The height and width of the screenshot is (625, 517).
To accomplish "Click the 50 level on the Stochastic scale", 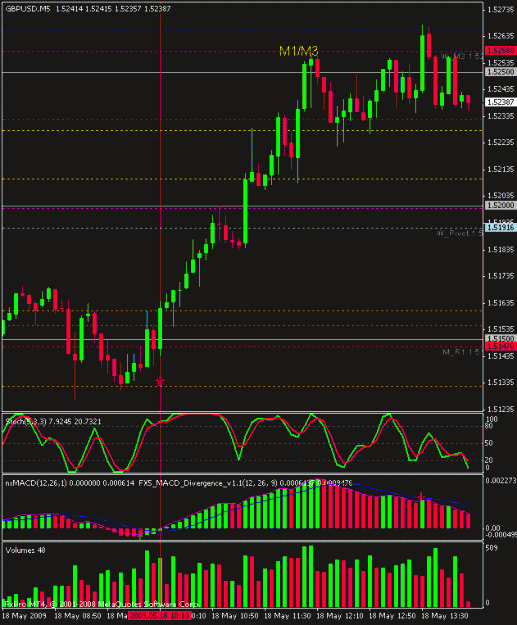I will click(x=489, y=443).
